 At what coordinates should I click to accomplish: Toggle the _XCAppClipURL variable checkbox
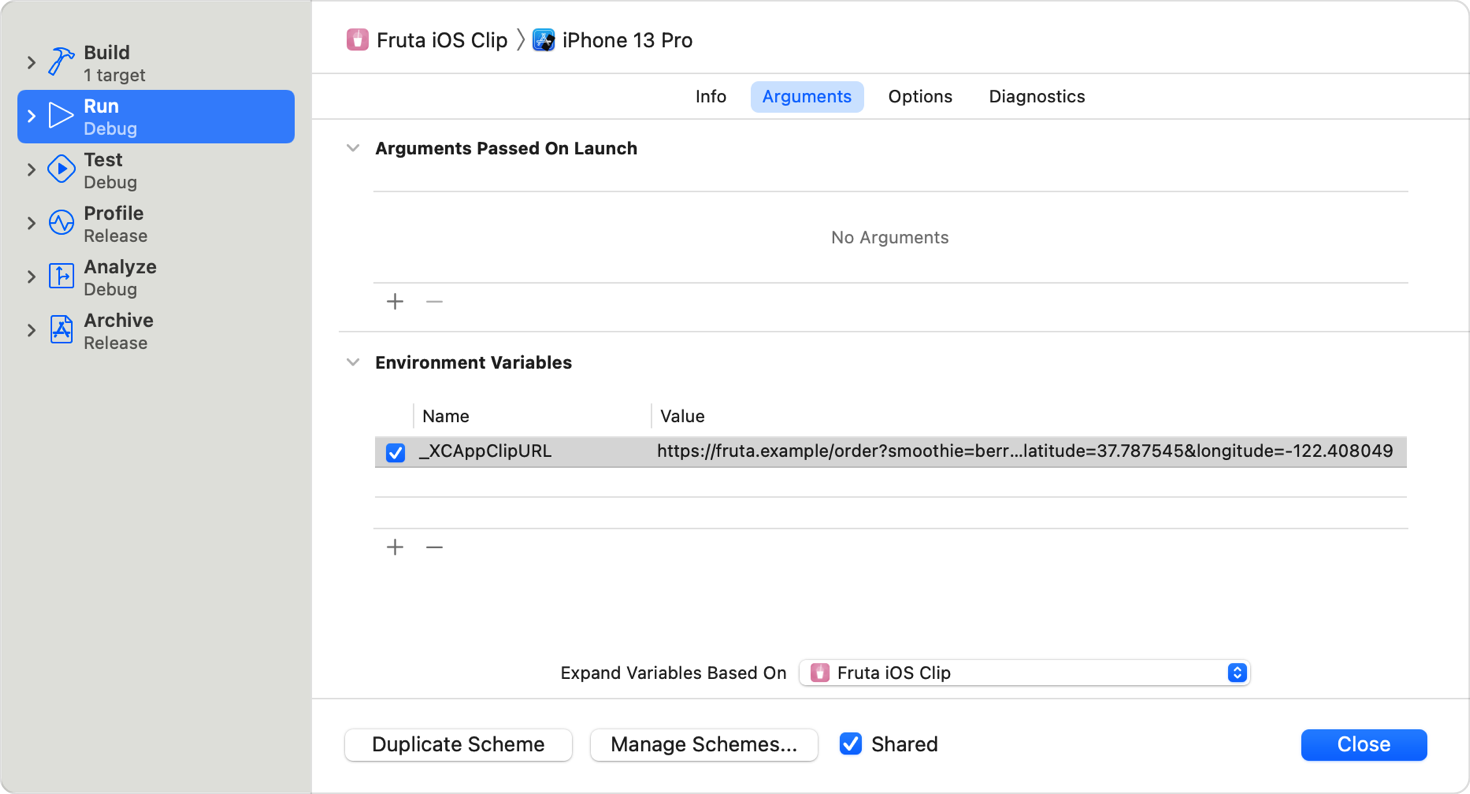click(395, 452)
